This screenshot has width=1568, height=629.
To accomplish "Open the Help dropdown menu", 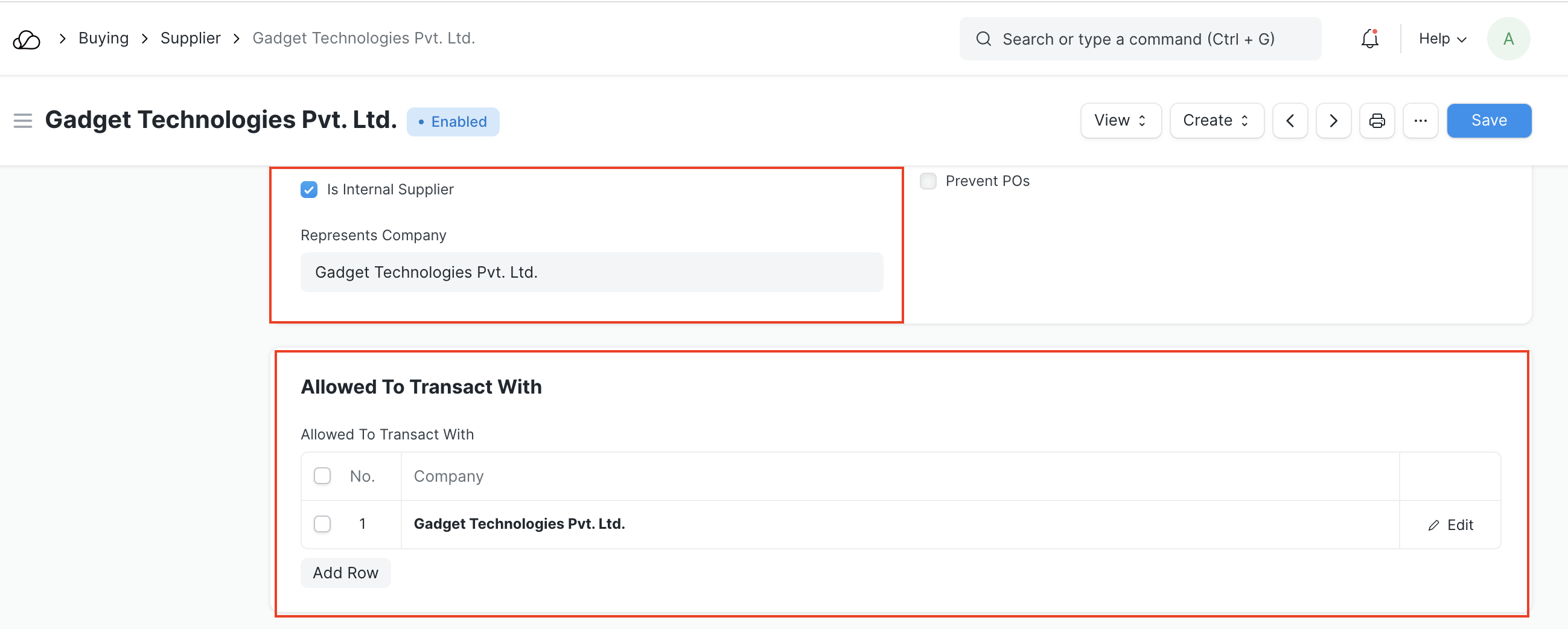I will click(x=1442, y=39).
